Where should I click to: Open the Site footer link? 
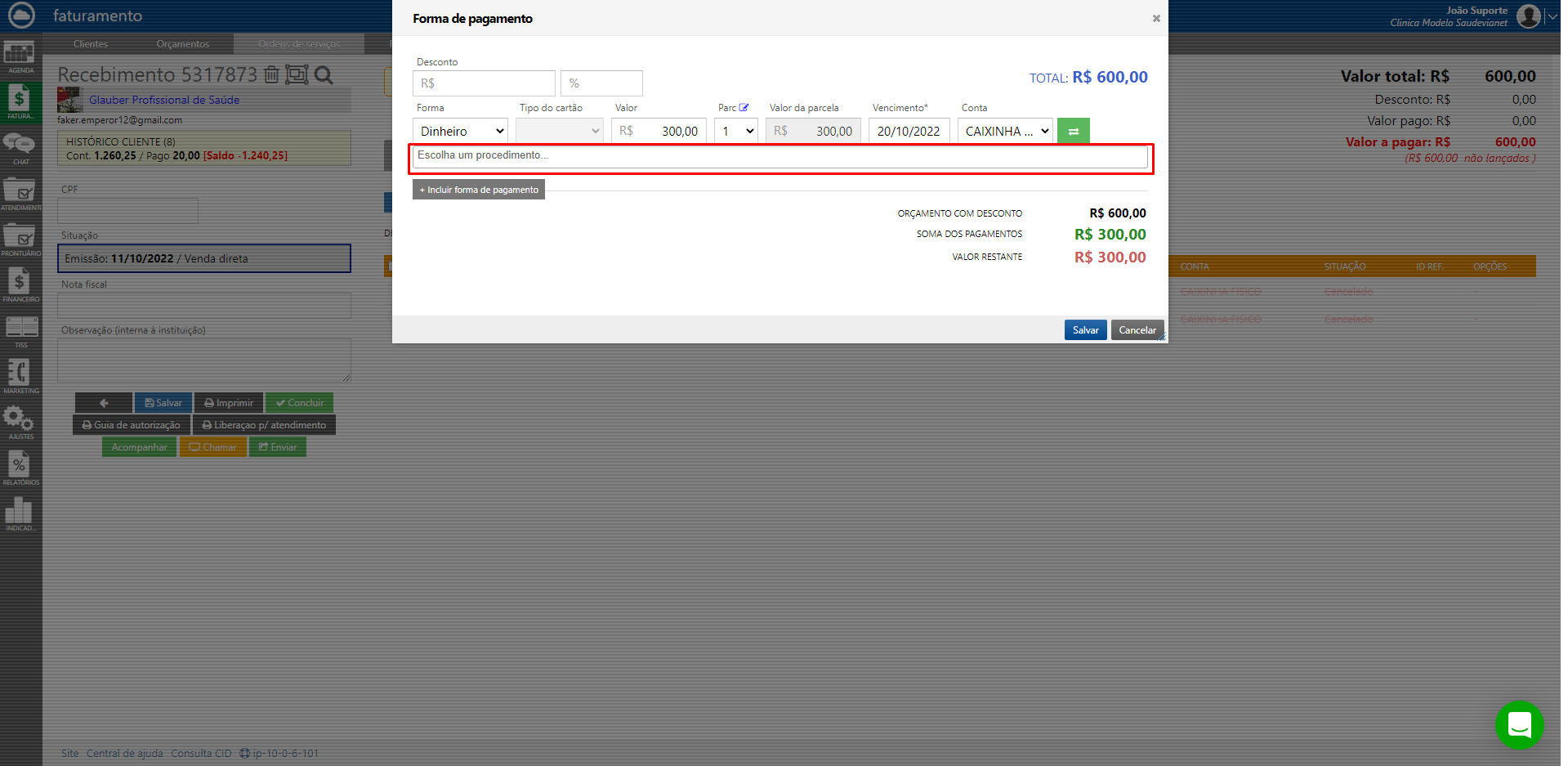[70, 754]
